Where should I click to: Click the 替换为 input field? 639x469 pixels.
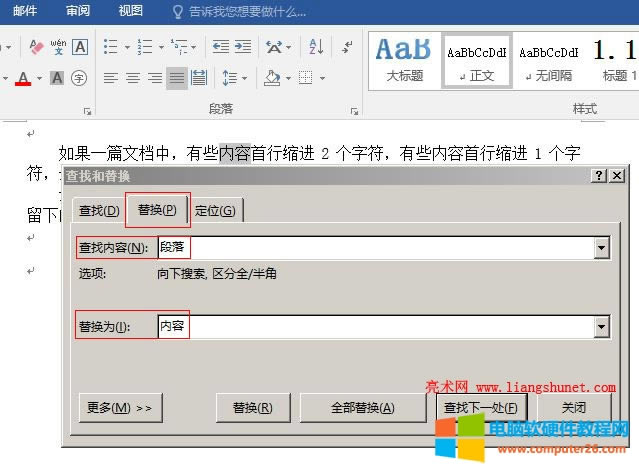(x=376, y=326)
